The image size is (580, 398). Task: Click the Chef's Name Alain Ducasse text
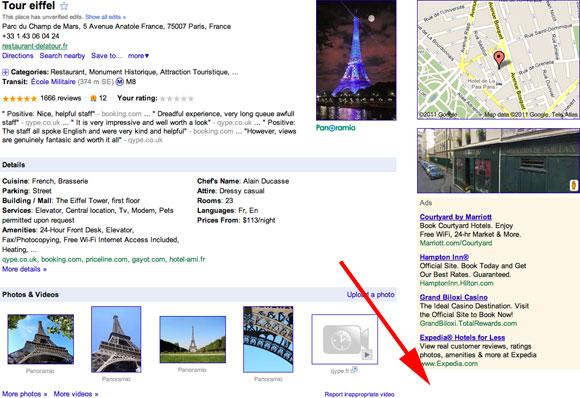[243, 181]
